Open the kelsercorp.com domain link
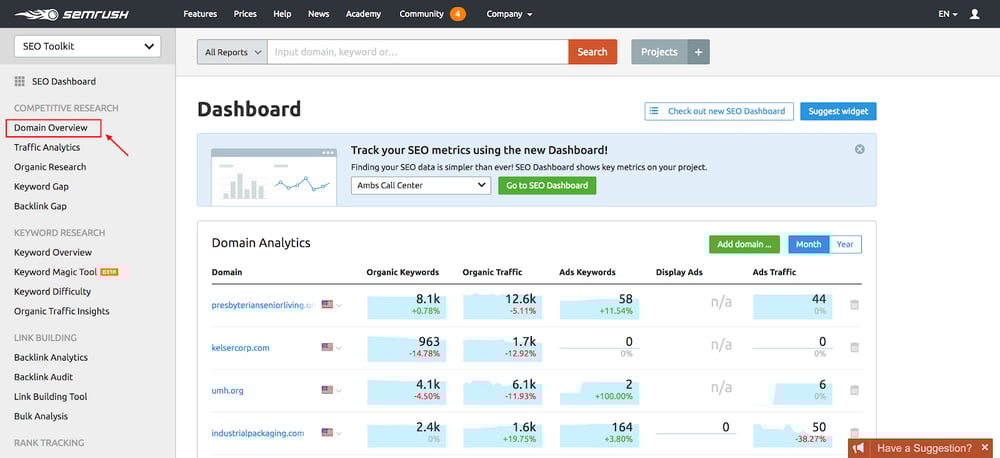Image resolution: width=1000 pixels, height=458 pixels. (x=240, y=348)
